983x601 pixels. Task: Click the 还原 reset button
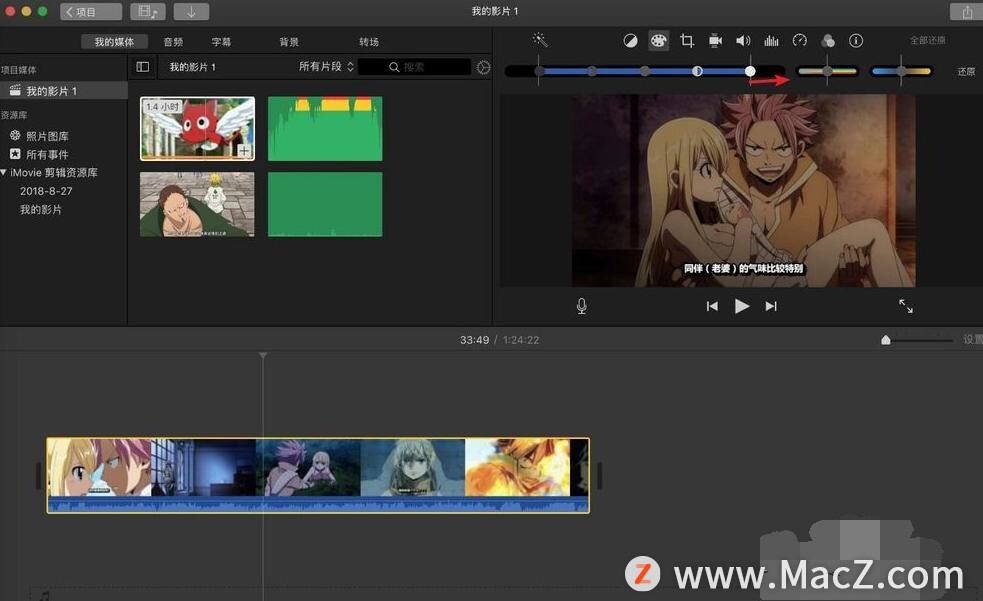(966, 71)
